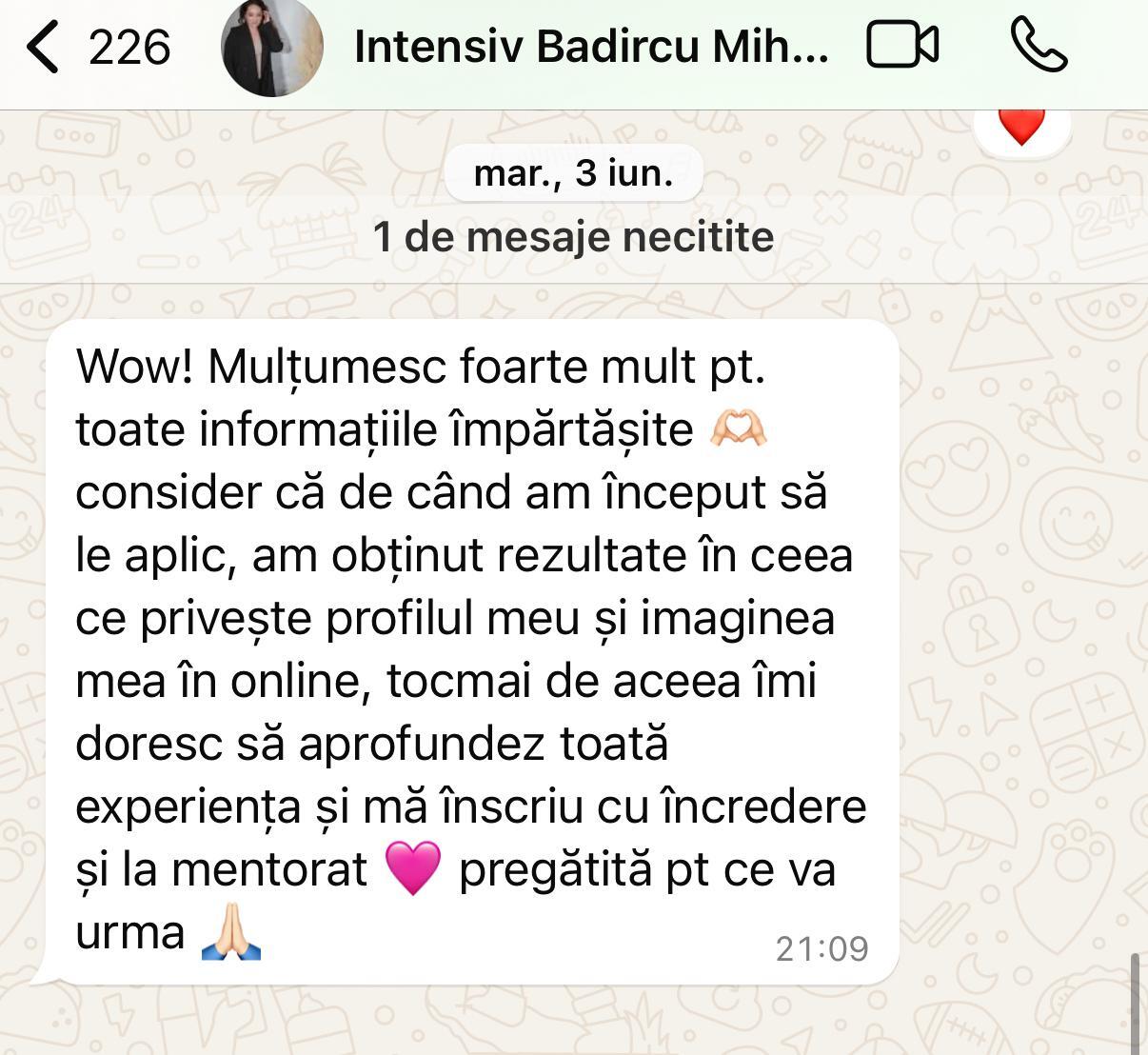Viewport: 1148px width, 1055px height.
Task: Start a voice call
Action: (x=1039, y=47)
